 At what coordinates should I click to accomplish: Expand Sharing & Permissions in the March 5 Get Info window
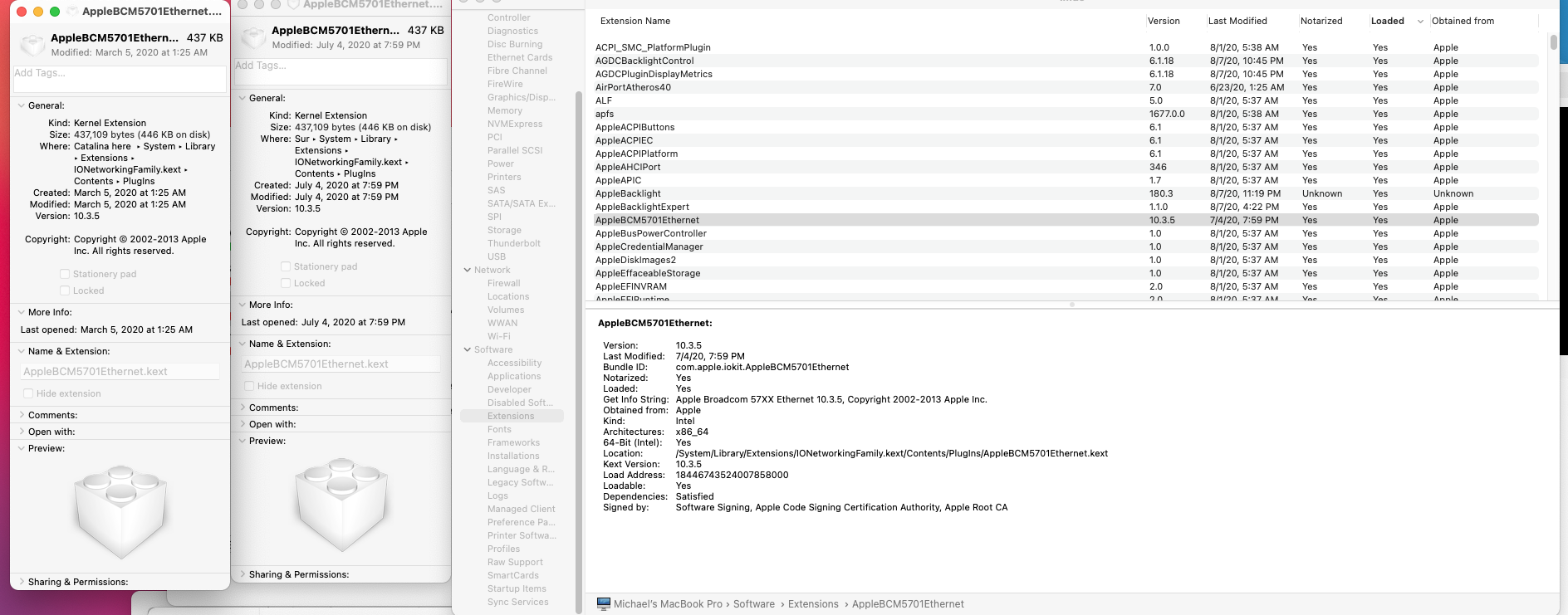click(21, 582)
